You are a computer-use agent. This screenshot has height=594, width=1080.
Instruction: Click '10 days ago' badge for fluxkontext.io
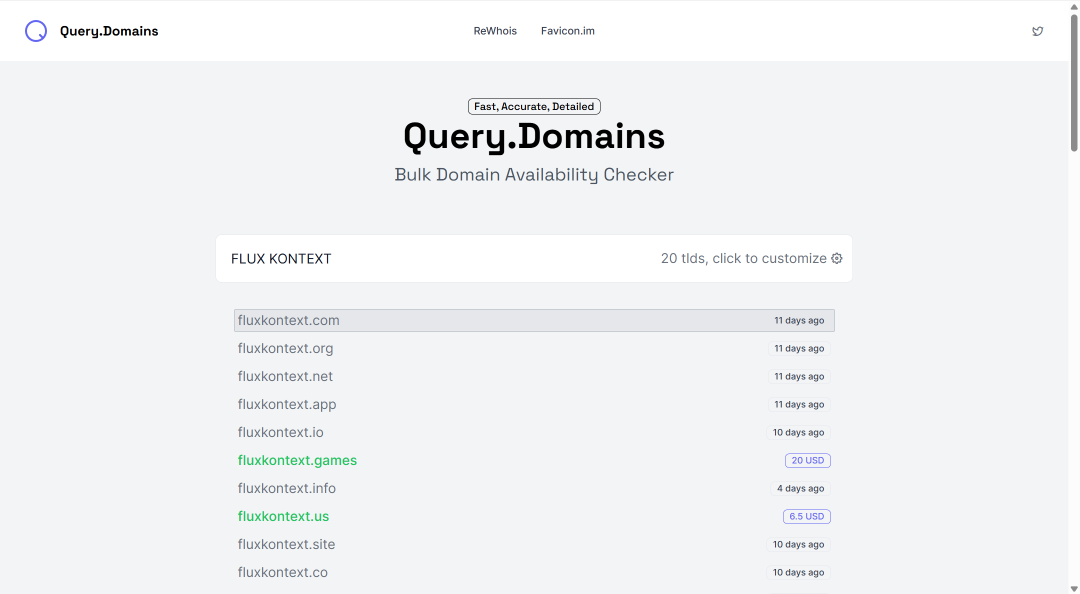tap(798, 433)
